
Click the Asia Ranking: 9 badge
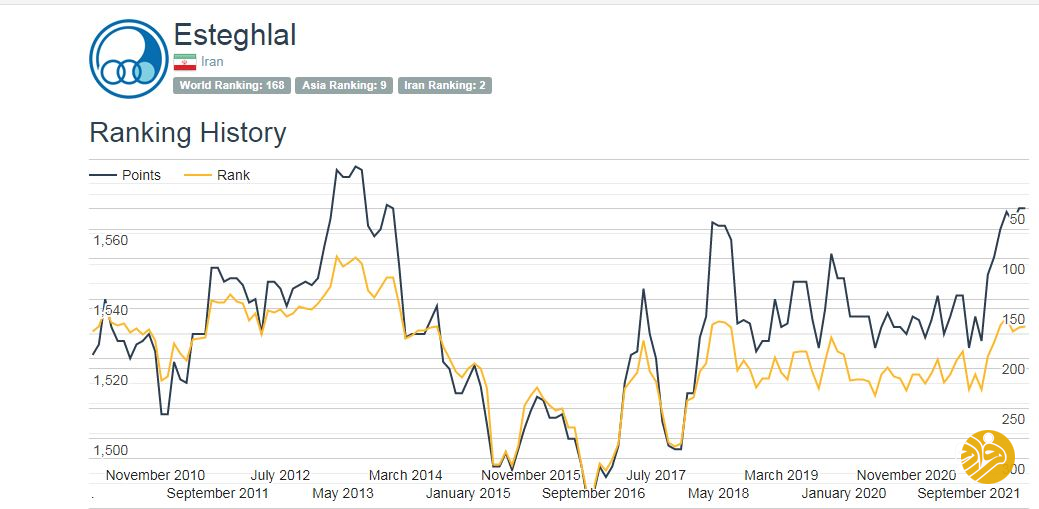pyautogui.click(x=345, y=85)
